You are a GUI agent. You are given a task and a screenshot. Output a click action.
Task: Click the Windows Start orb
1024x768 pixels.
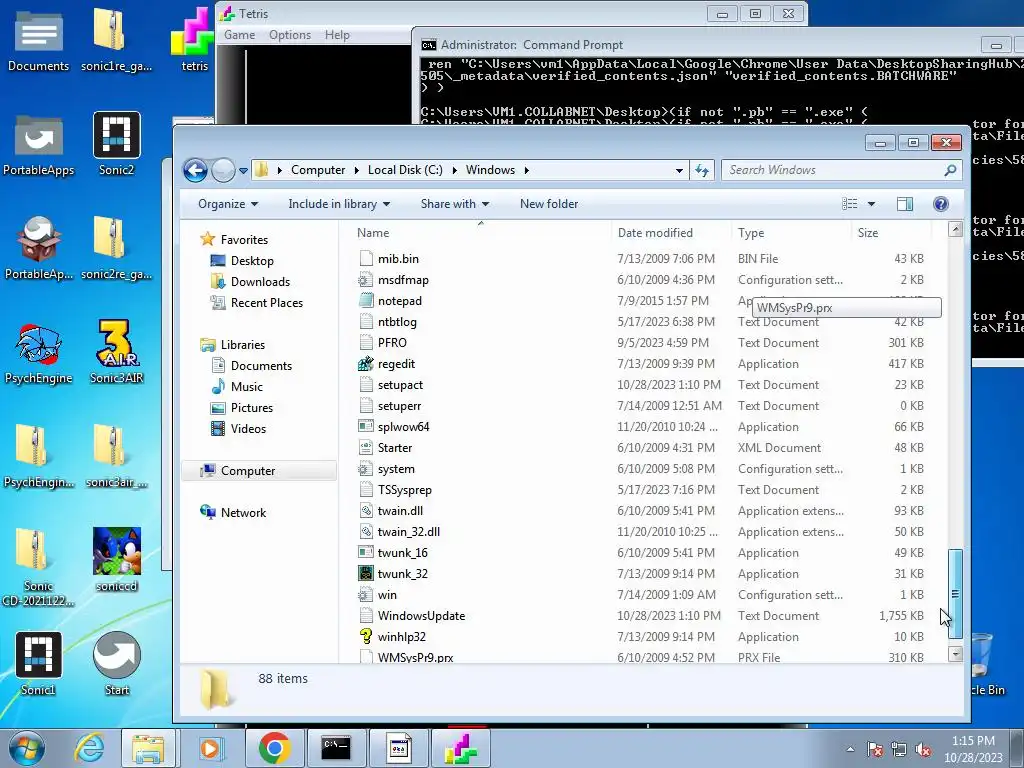coord(26,748)
